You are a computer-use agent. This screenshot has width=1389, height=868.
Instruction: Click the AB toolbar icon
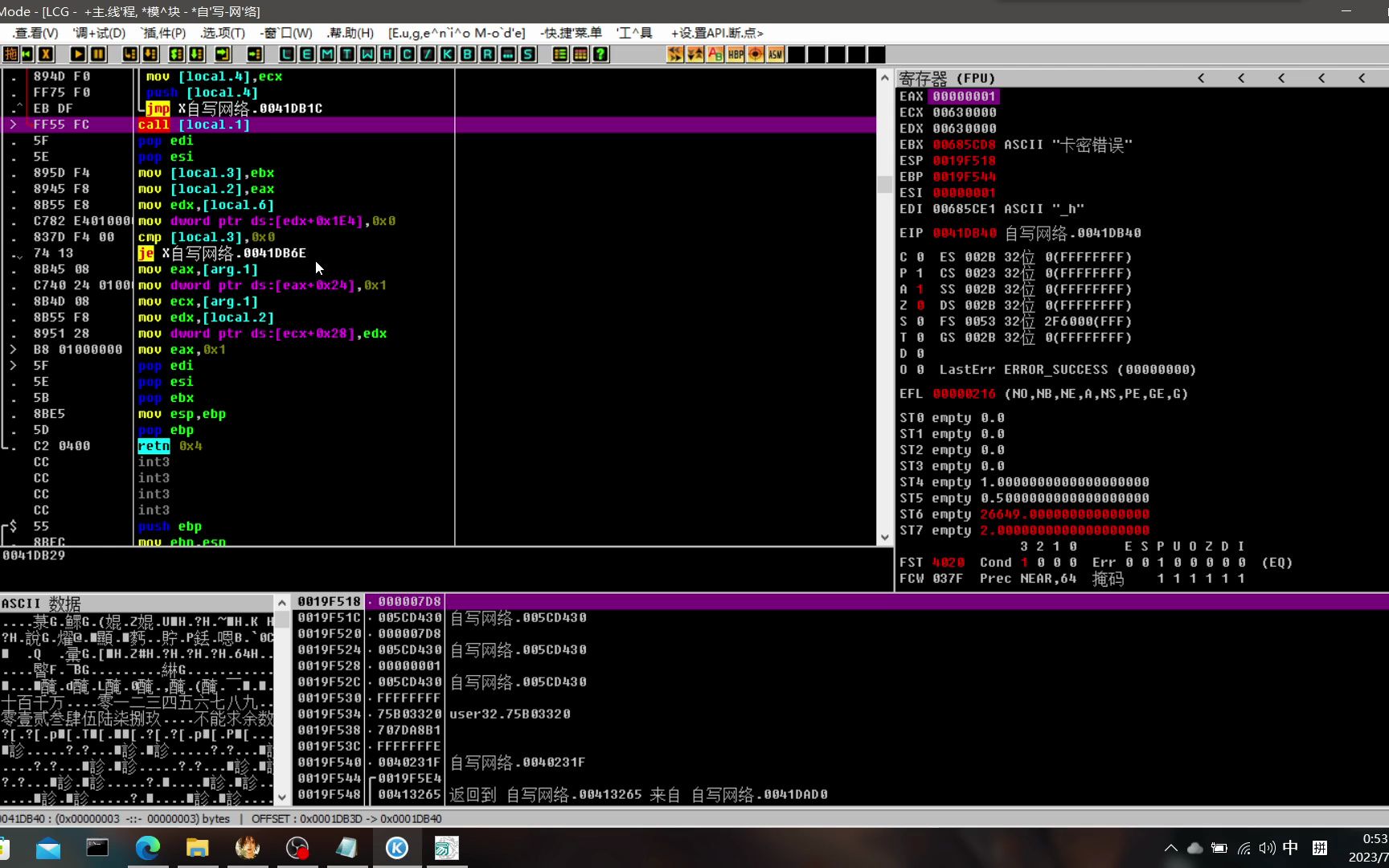715,54
